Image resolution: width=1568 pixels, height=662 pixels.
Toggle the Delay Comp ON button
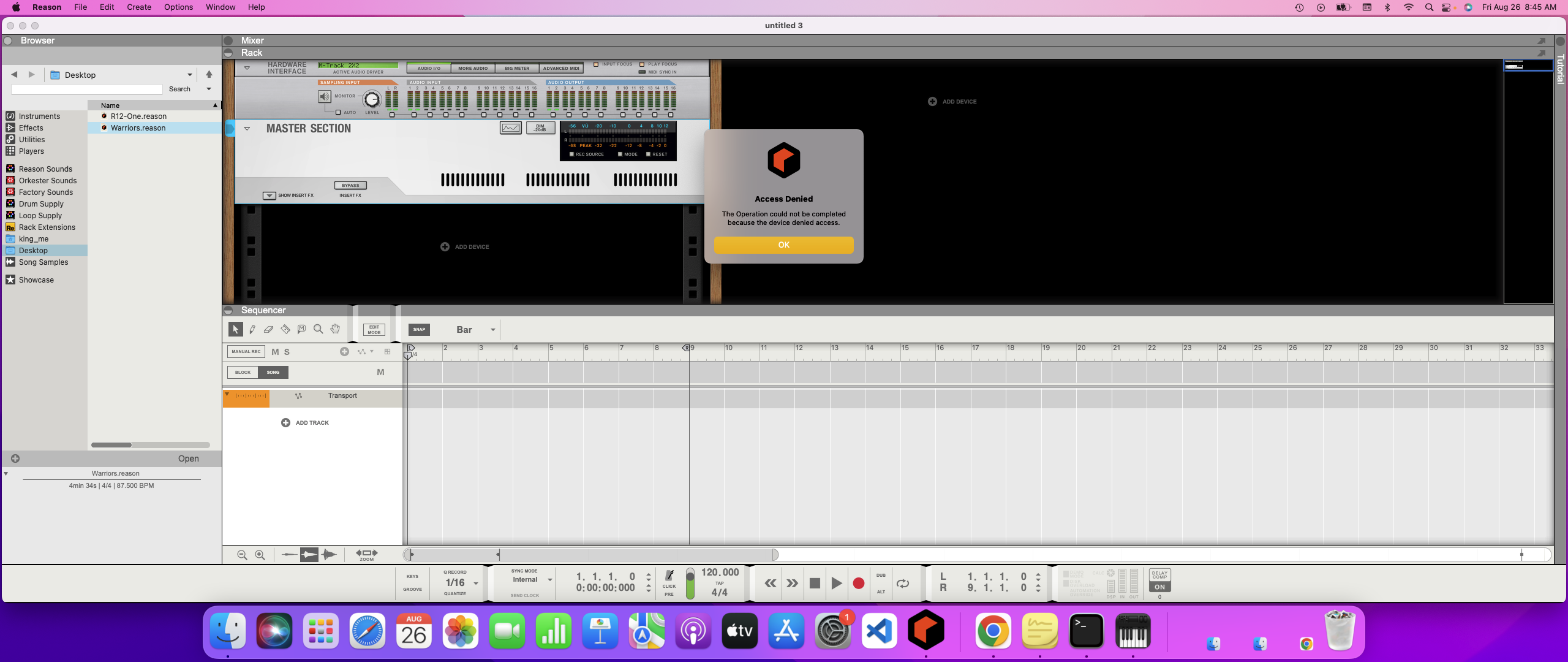click(1159, 587)
